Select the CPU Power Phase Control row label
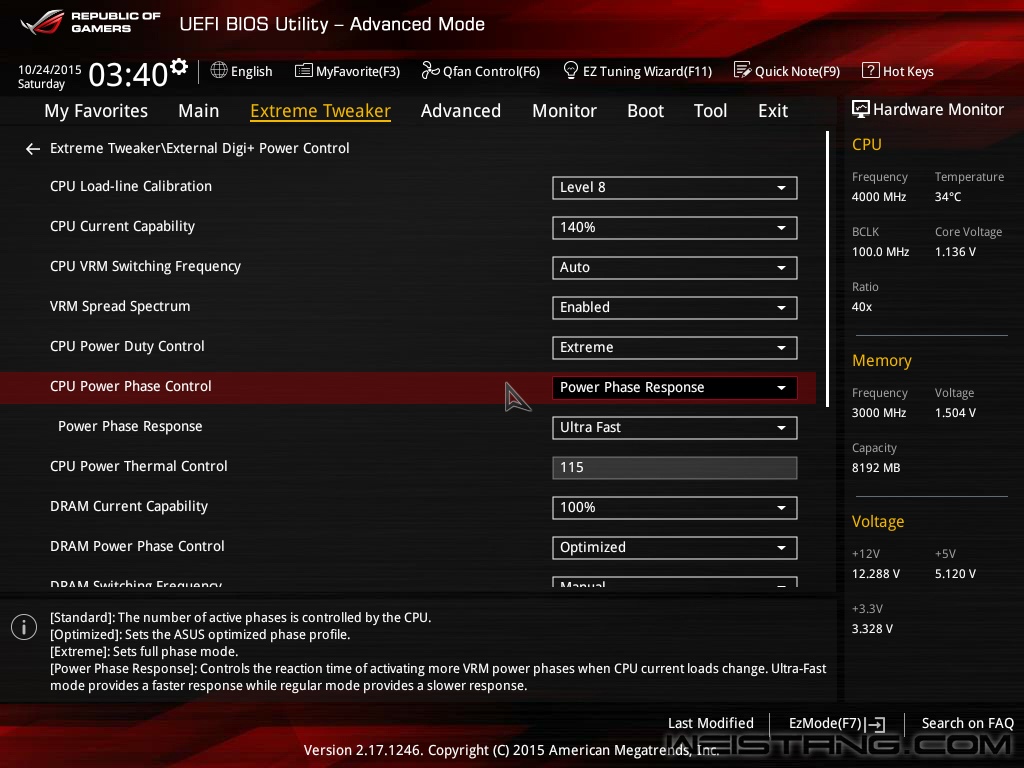This screenshot has height=768, width=1024. tap(131, 386)
